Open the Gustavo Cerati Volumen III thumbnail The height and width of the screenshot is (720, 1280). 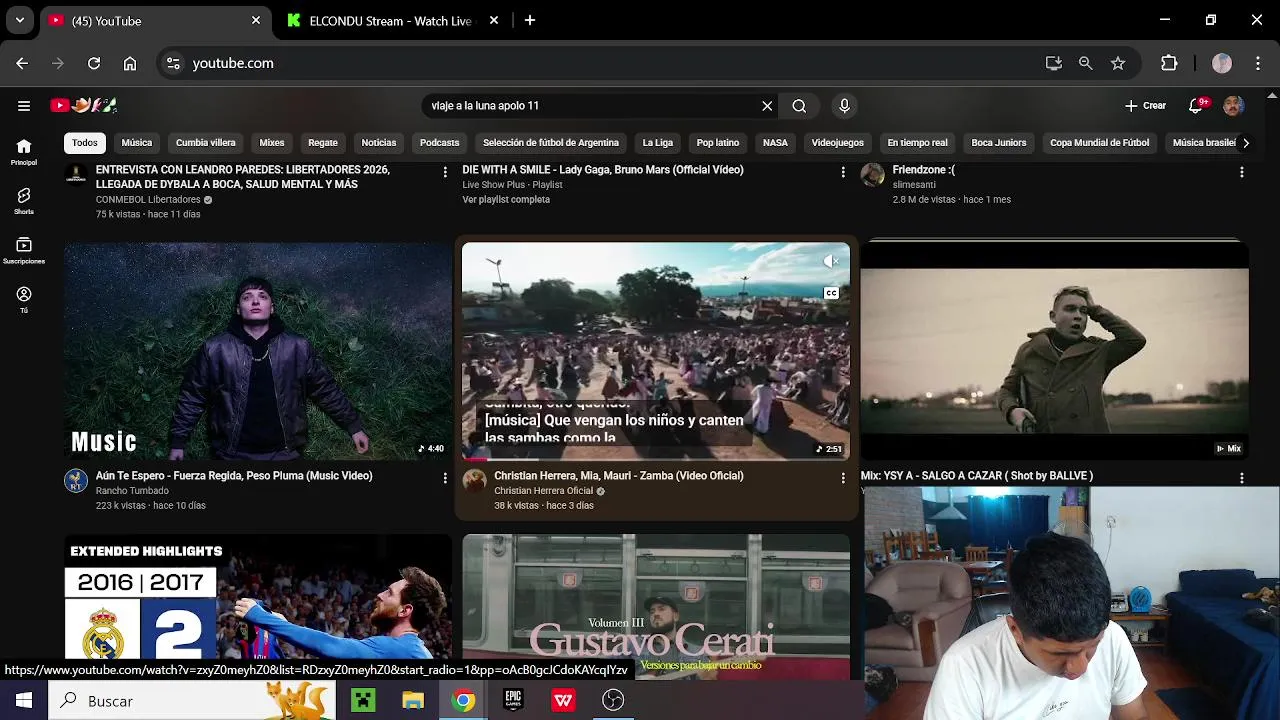pos(656,607)
